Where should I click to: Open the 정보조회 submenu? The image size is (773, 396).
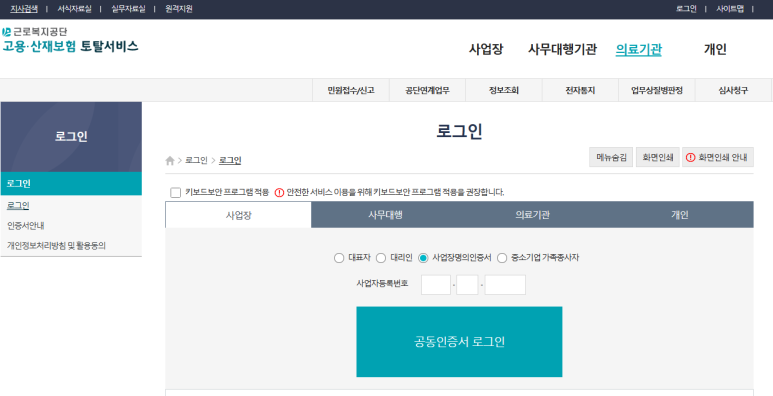(504, 90)
